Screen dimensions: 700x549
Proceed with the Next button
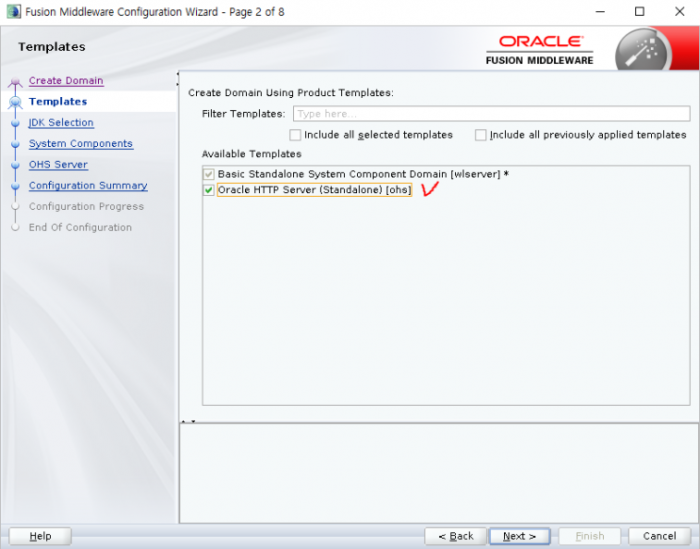520,536
